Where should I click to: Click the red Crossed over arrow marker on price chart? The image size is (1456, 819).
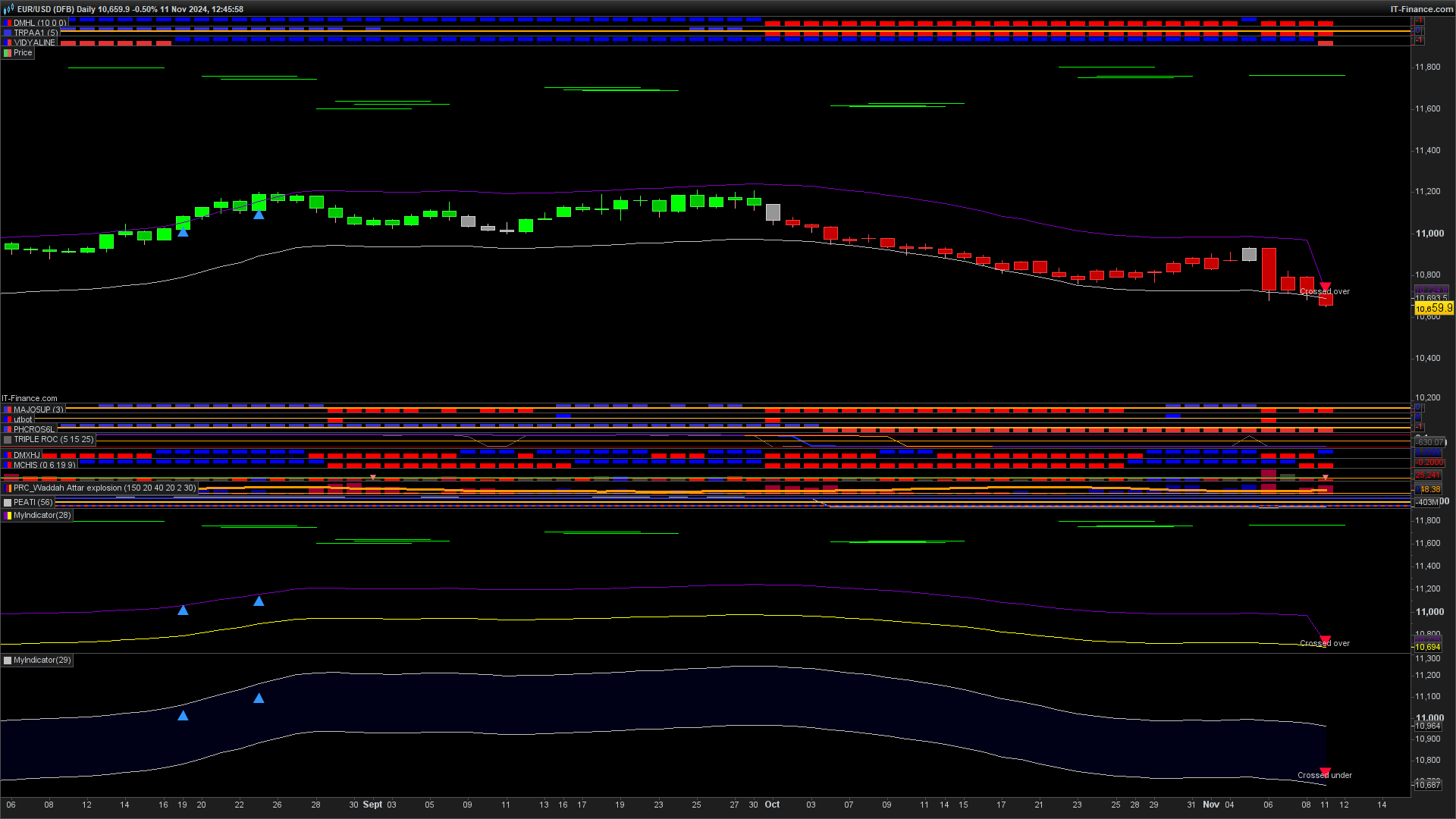click(1325, 287)
